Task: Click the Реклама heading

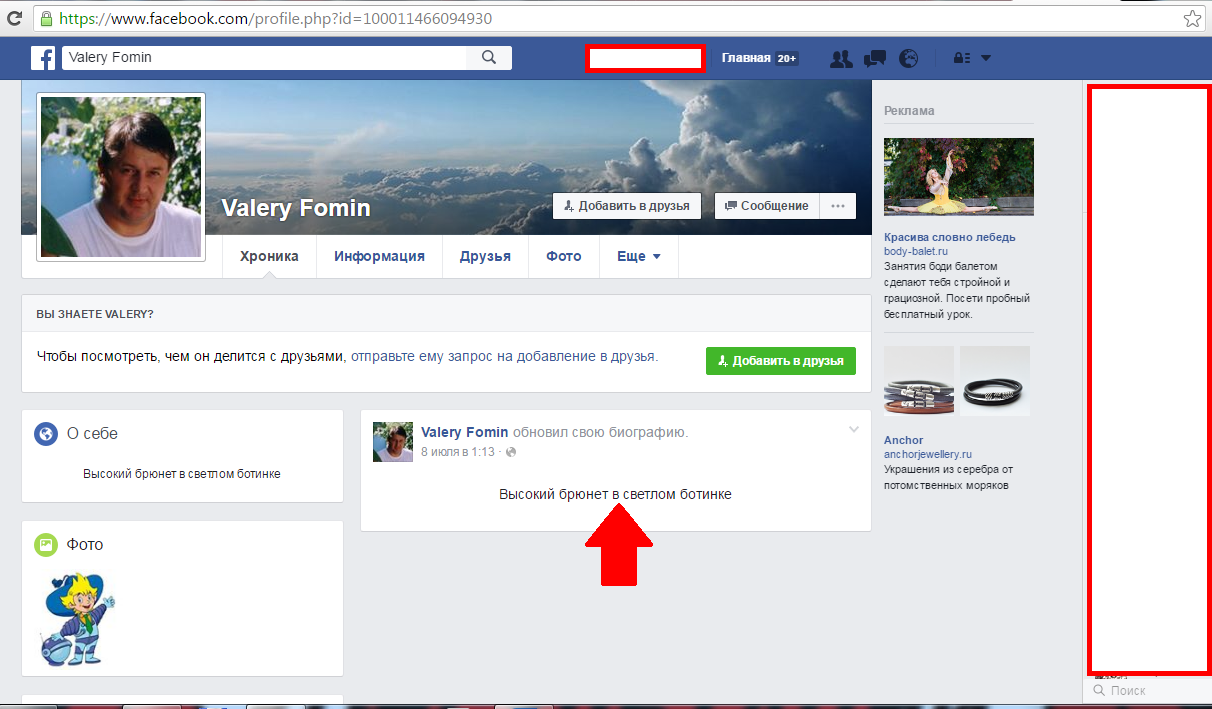Action: point(909,111)
